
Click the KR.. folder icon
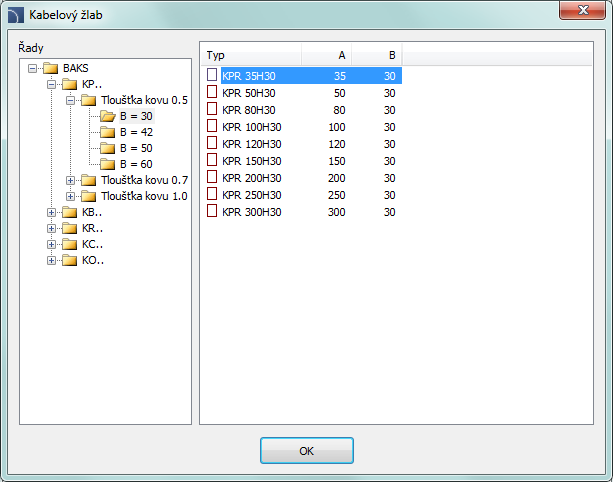coord(70,229)
